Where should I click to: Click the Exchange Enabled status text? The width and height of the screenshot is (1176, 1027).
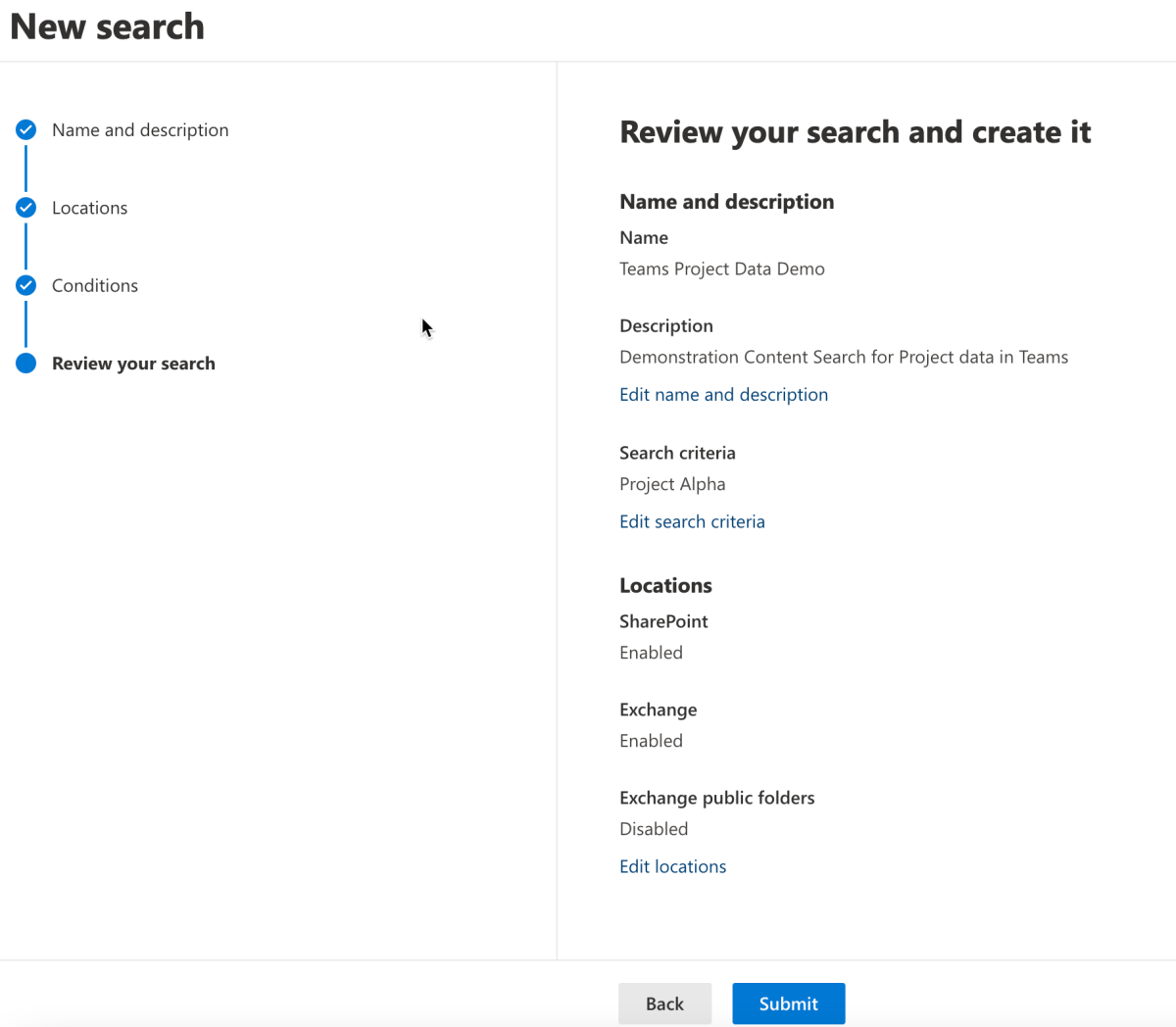point(651,740)
